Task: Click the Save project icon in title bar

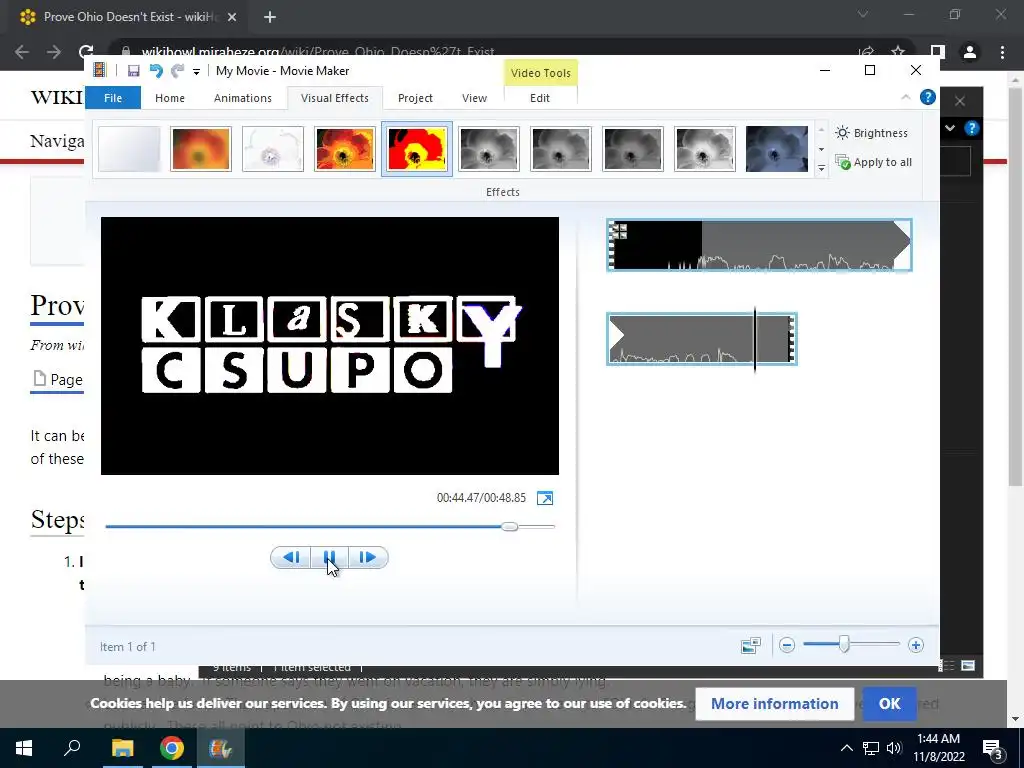Action: [x=133, y=71]
